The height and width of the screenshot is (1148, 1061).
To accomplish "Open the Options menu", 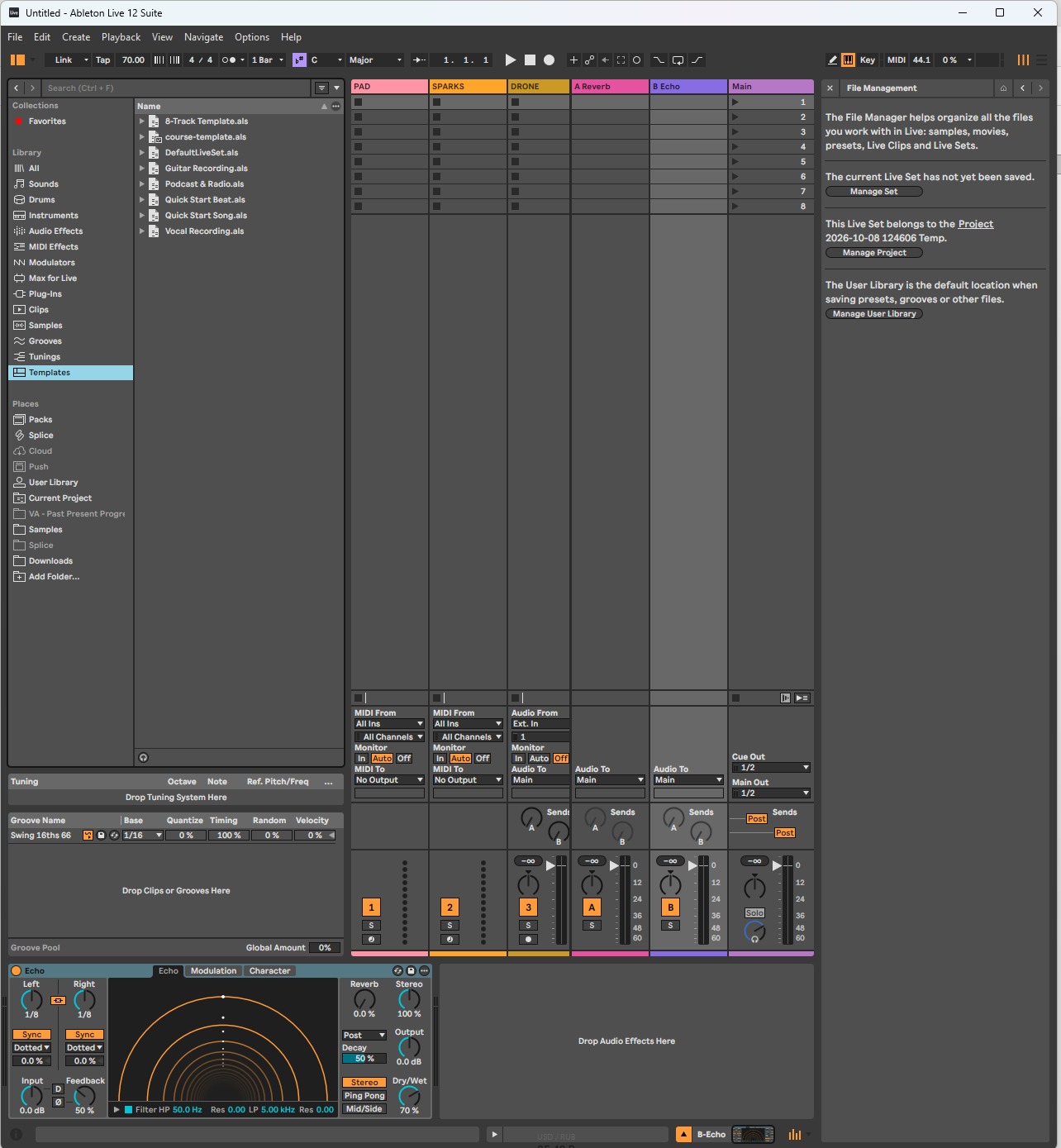I will [x=252, y=37].
